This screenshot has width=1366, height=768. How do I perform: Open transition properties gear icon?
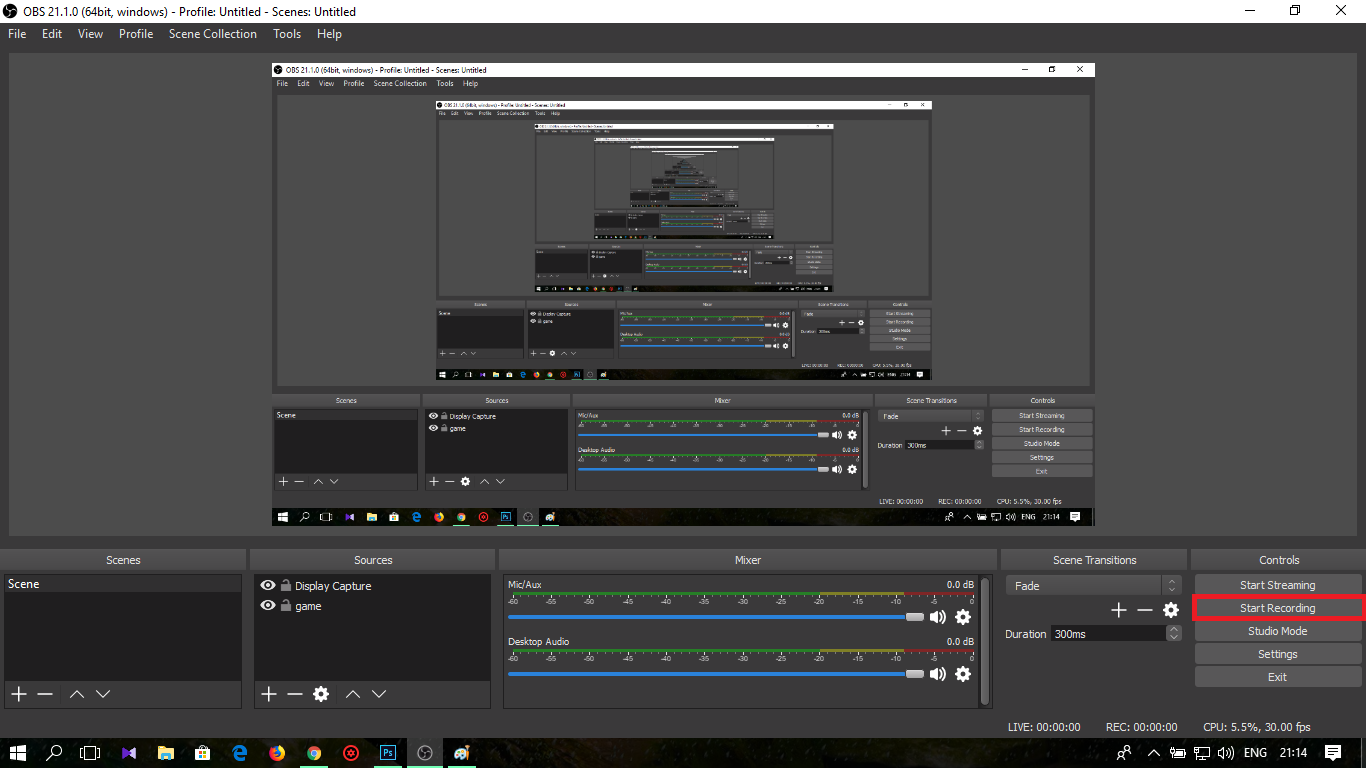pyautogui.click(x=1171, y=610)
